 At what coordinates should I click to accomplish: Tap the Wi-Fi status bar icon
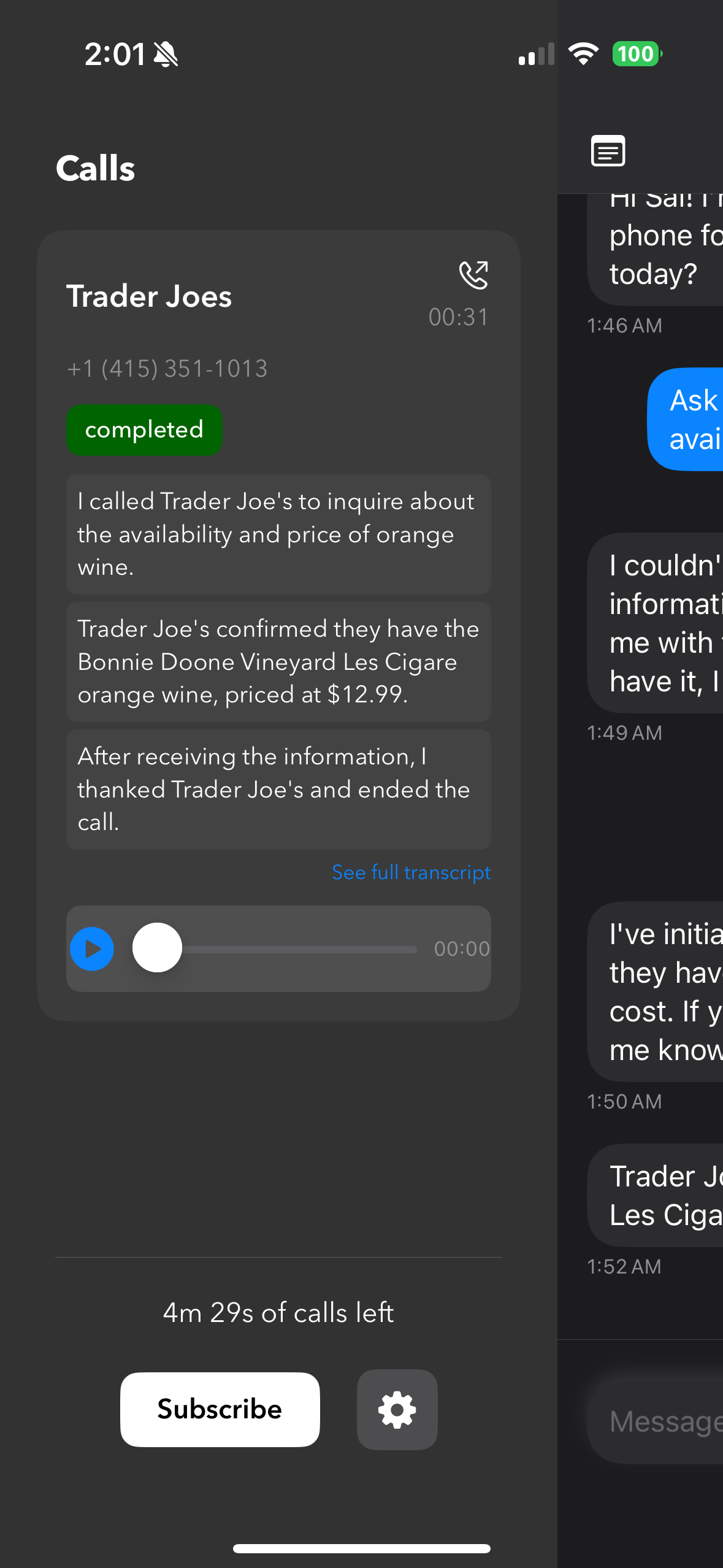(x=583, y=54)
